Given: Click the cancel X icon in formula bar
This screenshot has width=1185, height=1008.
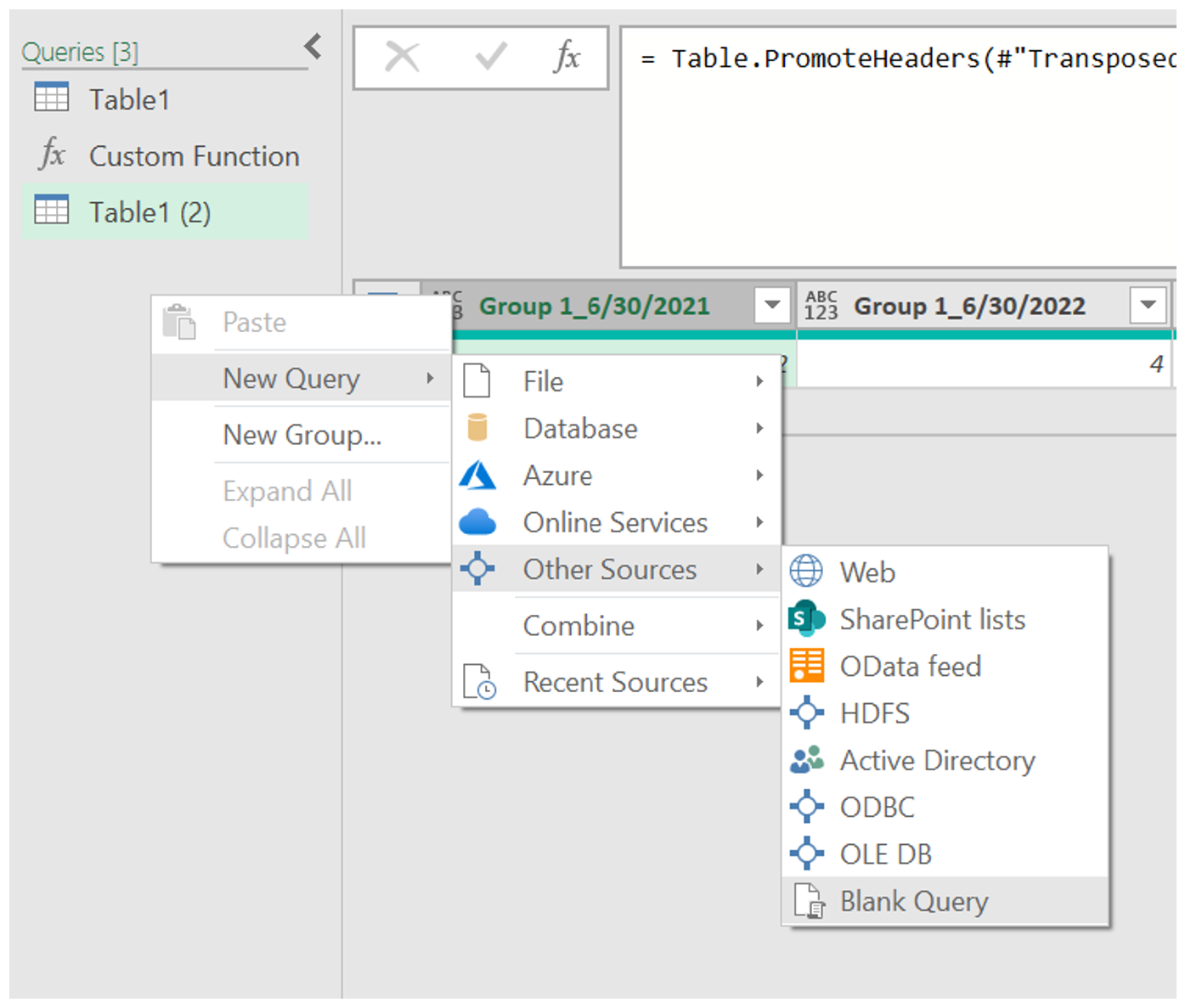Looking at the screenshot, I should coord(402,58).
